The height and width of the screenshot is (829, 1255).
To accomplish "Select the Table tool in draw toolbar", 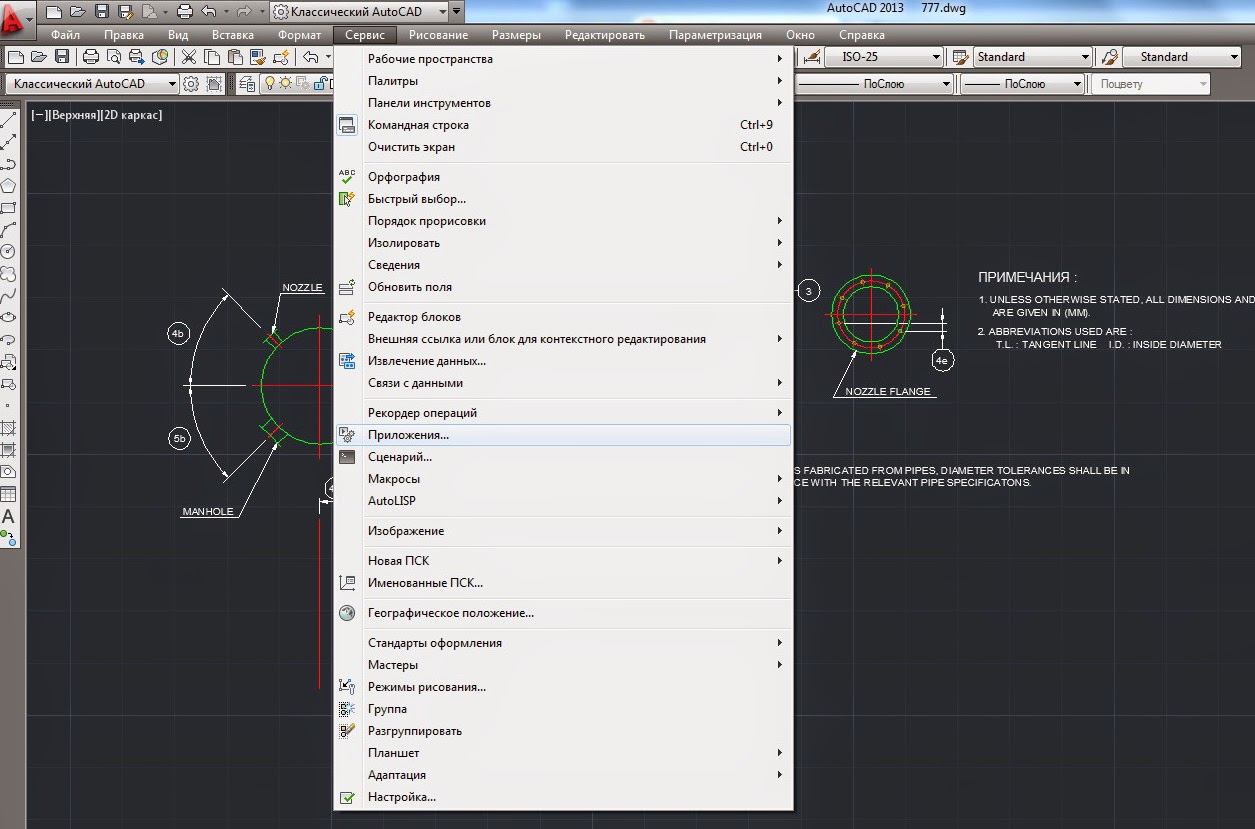I will pyautogui.click(x=8, y=493).
